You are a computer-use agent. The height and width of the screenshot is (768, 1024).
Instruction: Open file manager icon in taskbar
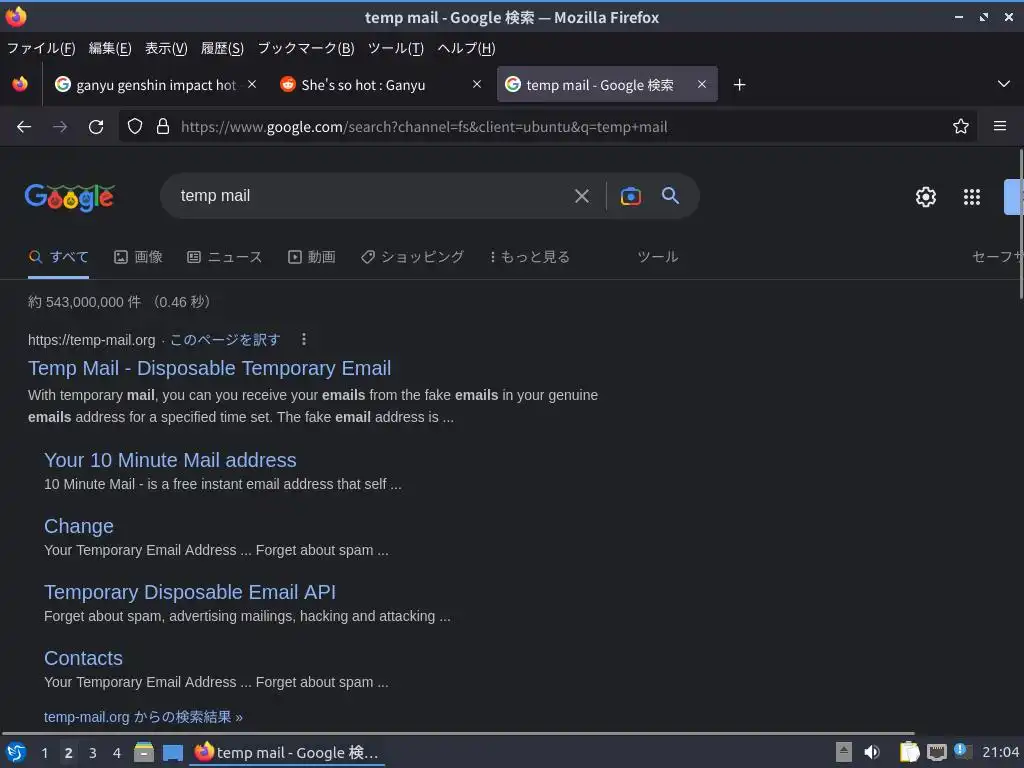tap(144, 752)
